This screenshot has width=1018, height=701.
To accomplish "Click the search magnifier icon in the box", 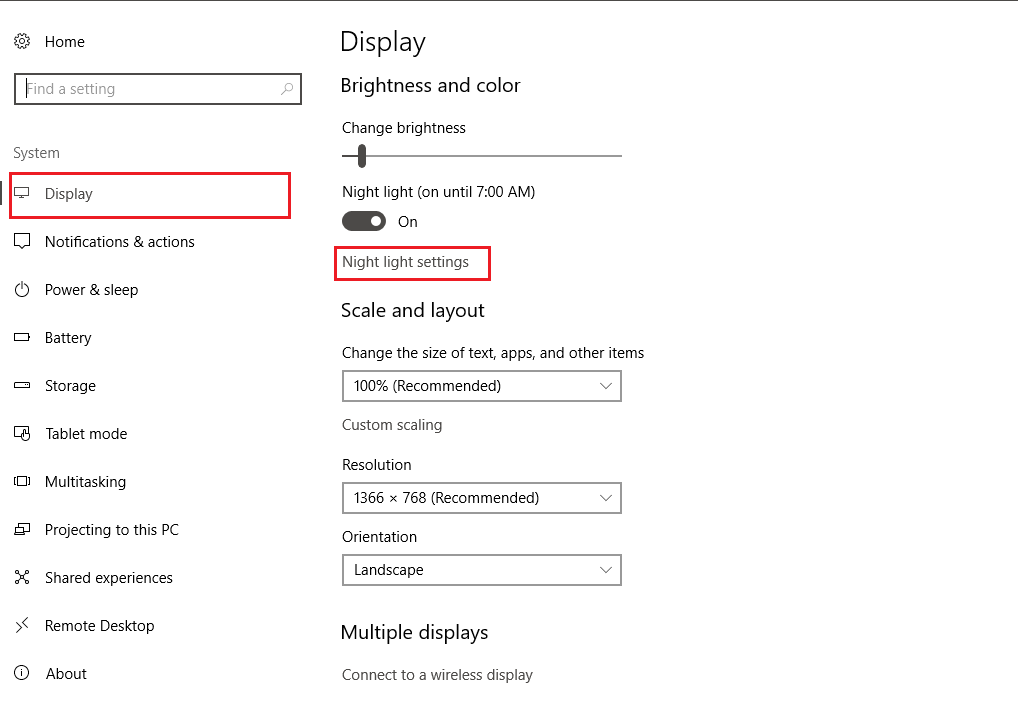I will point(287,89).
